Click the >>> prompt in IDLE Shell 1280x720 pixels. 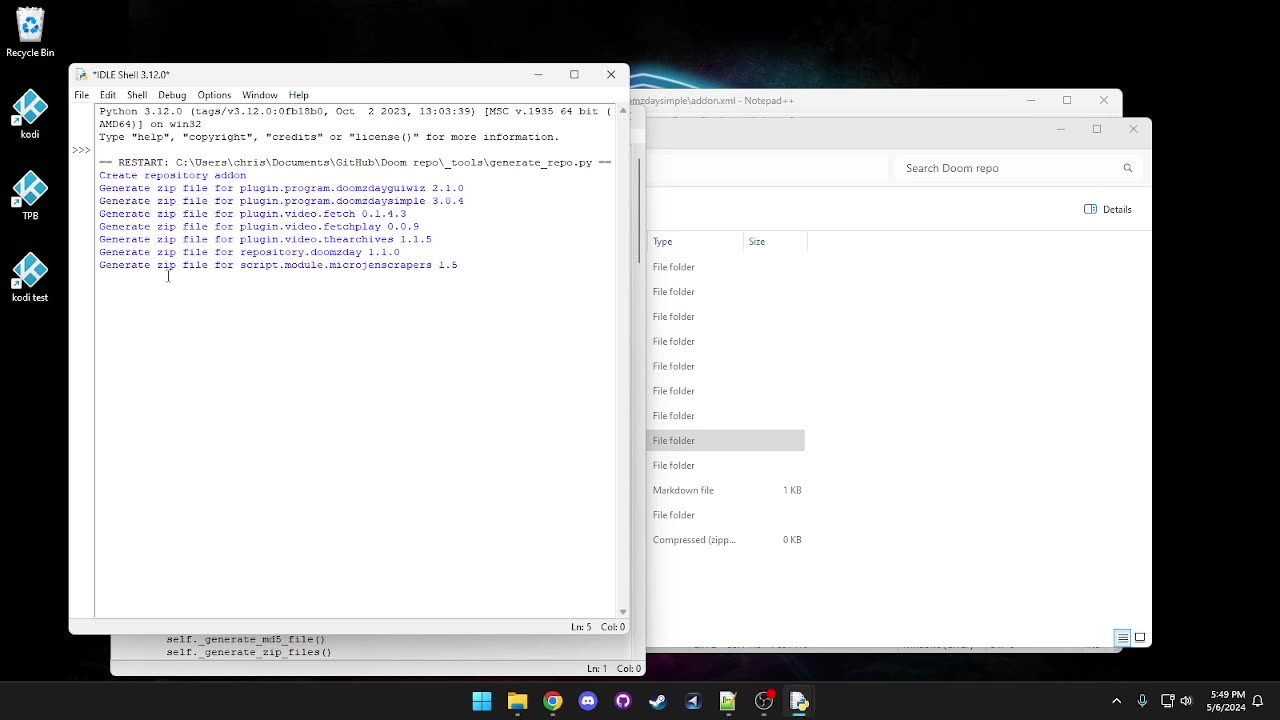(81, 150)
